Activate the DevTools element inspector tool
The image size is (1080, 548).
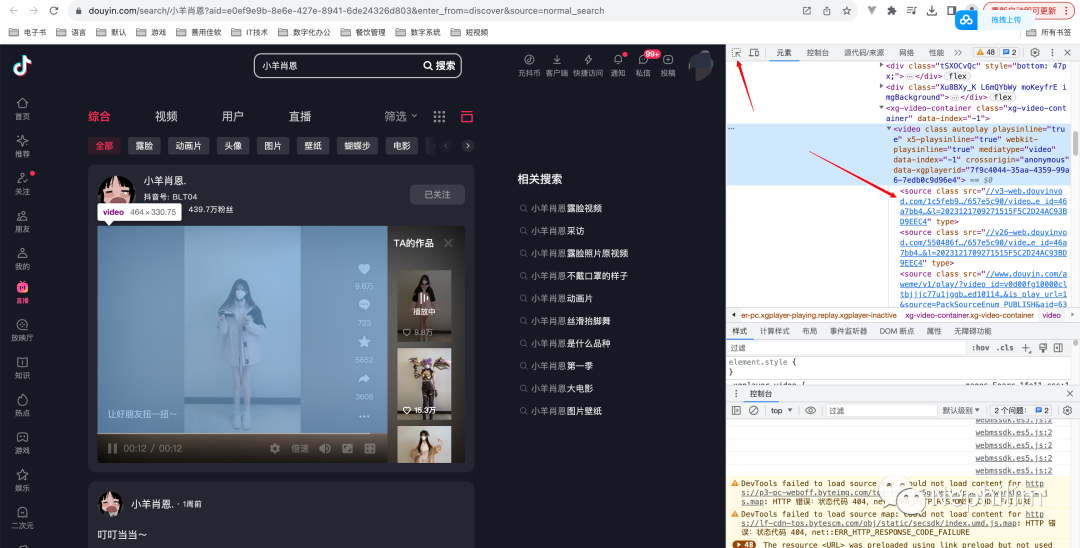tap(736, 52)
